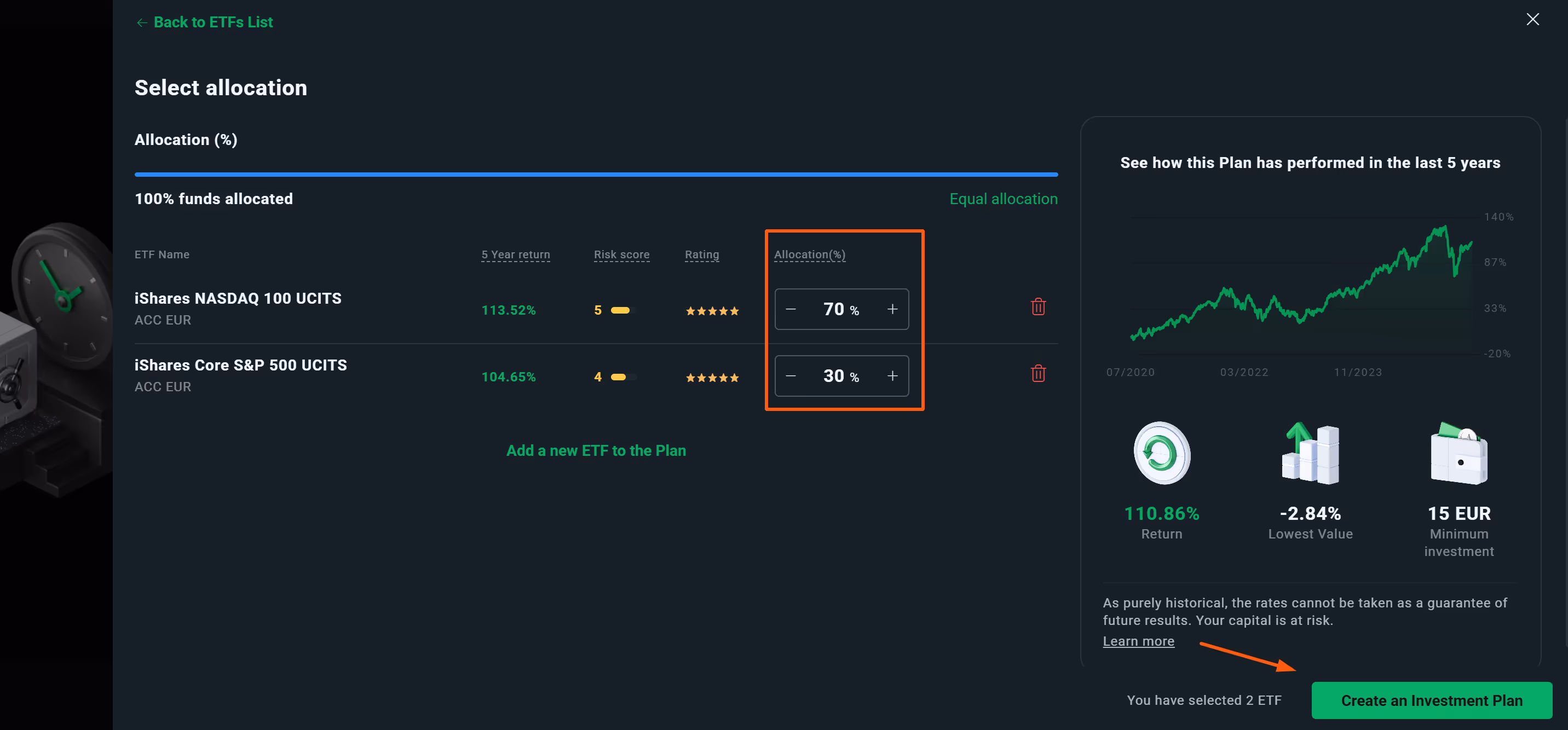Image resolution: width=1568 pixels, height=730 pixels.
Task: Click the -2.84% Lowest Value figure
Action: 1310,514
